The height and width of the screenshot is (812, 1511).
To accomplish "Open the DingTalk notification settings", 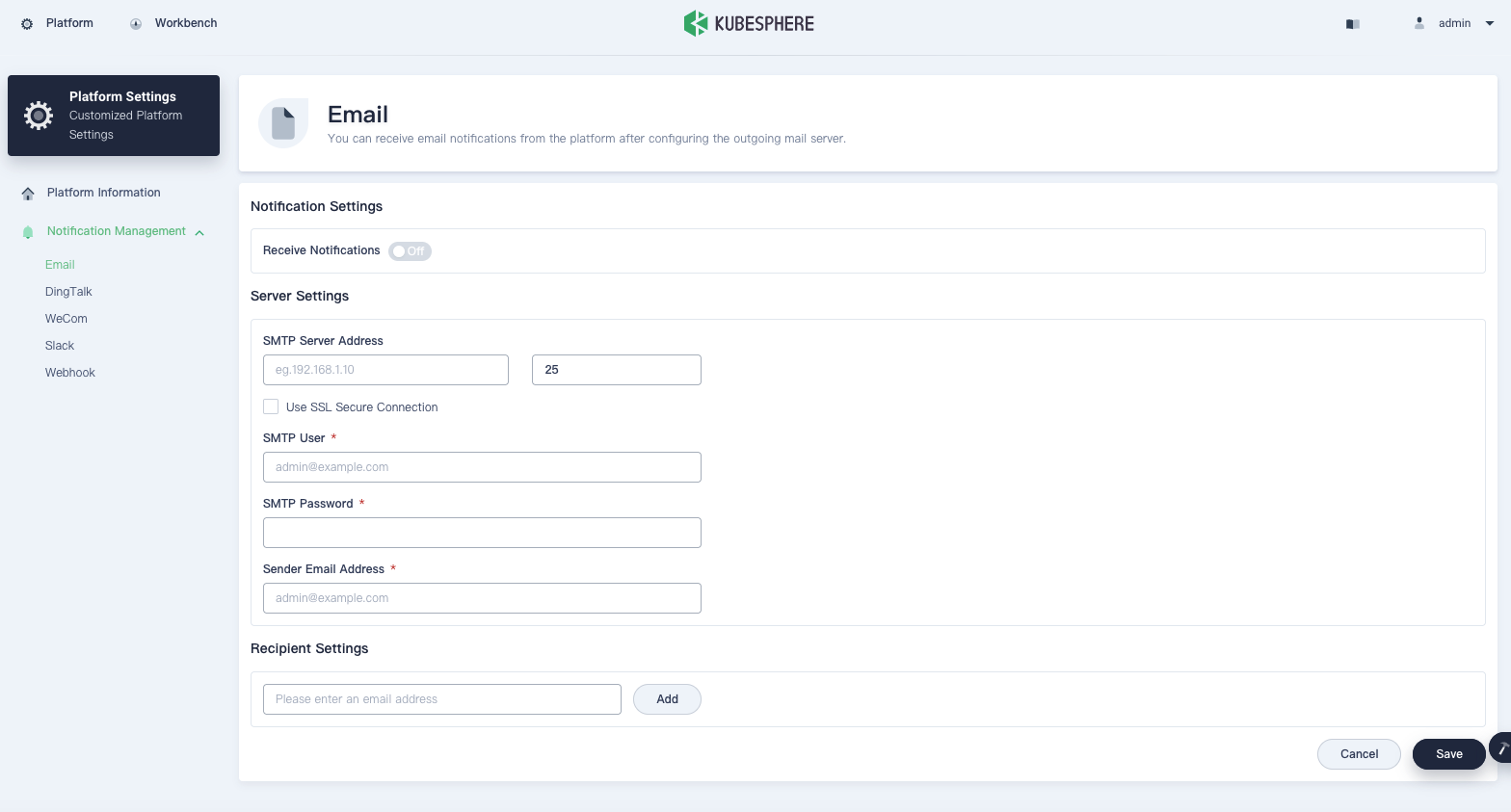I will [68, 292].
